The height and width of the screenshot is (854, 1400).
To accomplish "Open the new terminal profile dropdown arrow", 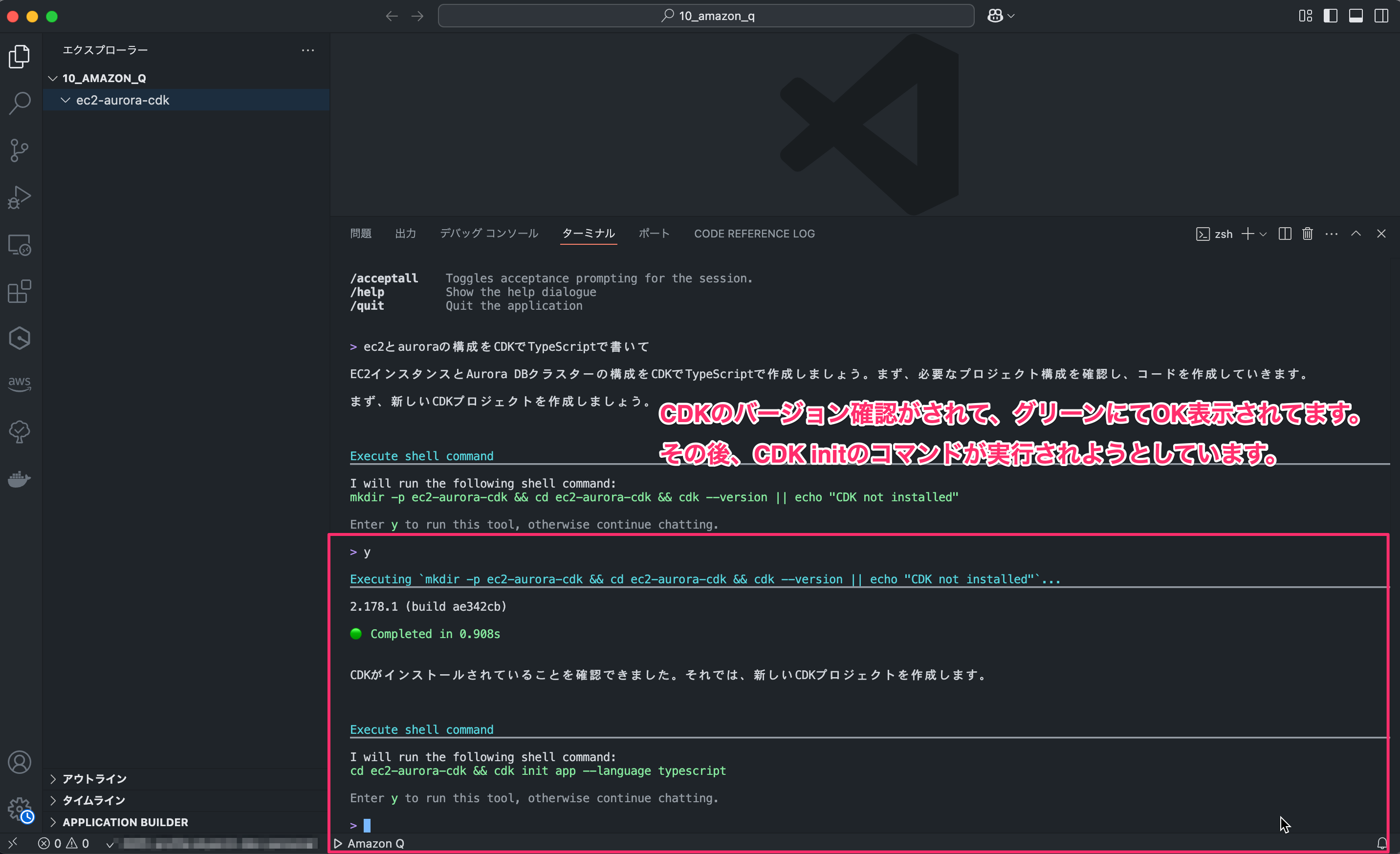I will tap(1263, 234).
